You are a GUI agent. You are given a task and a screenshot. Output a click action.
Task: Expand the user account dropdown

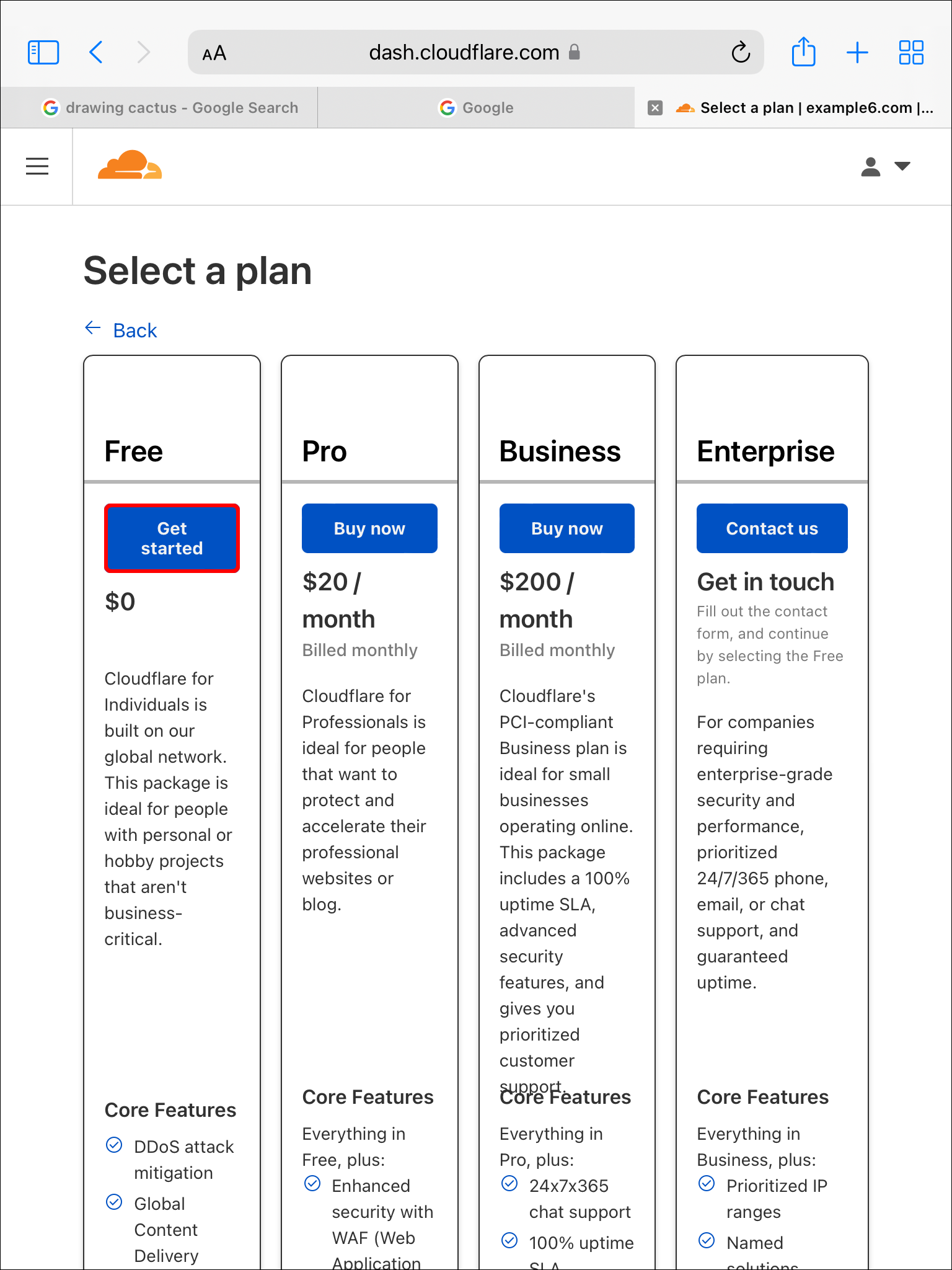tap(885, 166)
